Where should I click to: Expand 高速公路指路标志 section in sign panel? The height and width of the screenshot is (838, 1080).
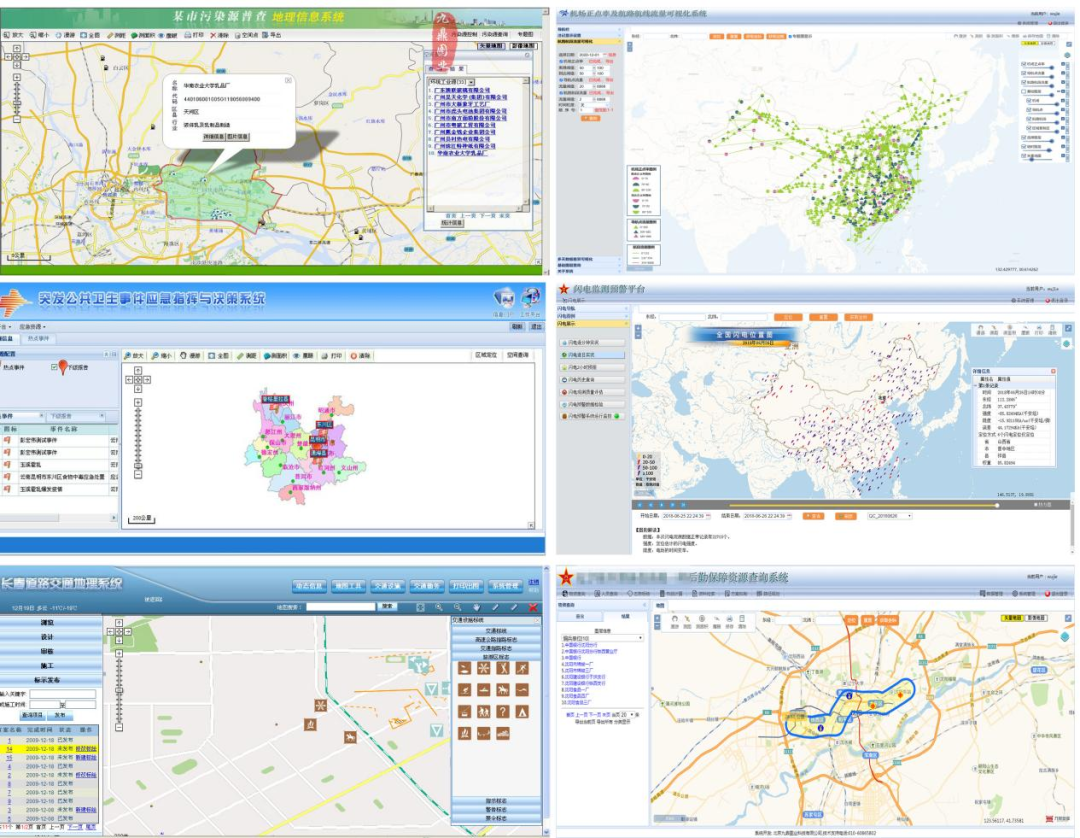(x=496, y=640)
